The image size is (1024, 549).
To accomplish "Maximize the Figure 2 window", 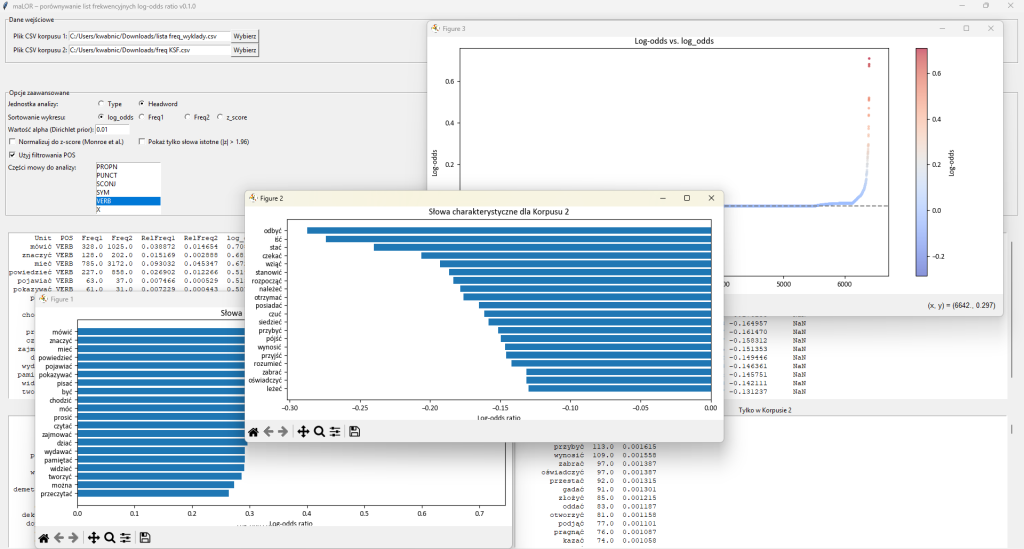I will pos(687,198).
